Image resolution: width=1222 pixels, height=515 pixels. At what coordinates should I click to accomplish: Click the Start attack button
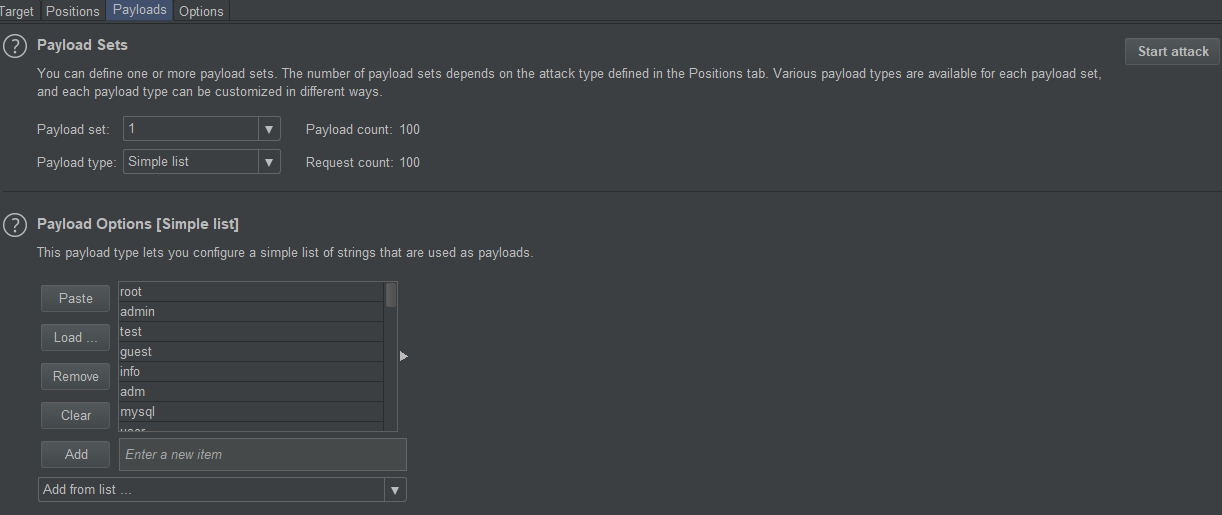pos(1172,52)
